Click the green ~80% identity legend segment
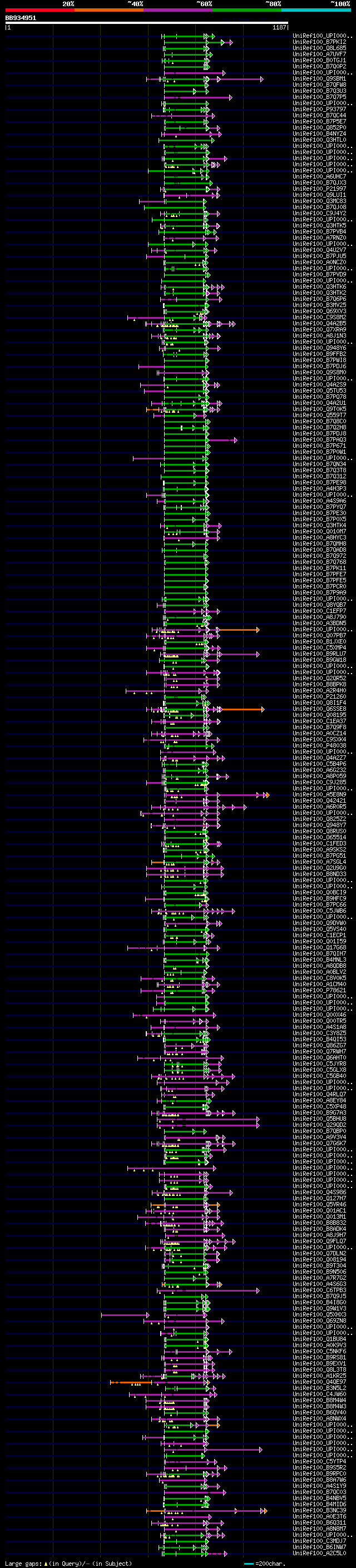356x1568 pixels. pos(247,10)
